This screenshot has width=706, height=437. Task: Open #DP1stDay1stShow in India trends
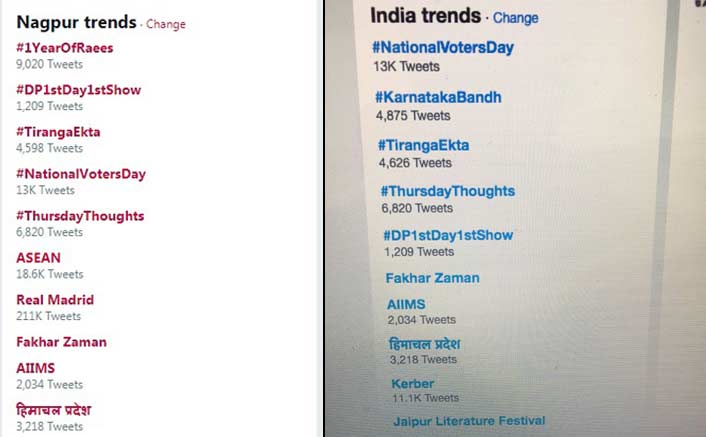click(448, 235)
